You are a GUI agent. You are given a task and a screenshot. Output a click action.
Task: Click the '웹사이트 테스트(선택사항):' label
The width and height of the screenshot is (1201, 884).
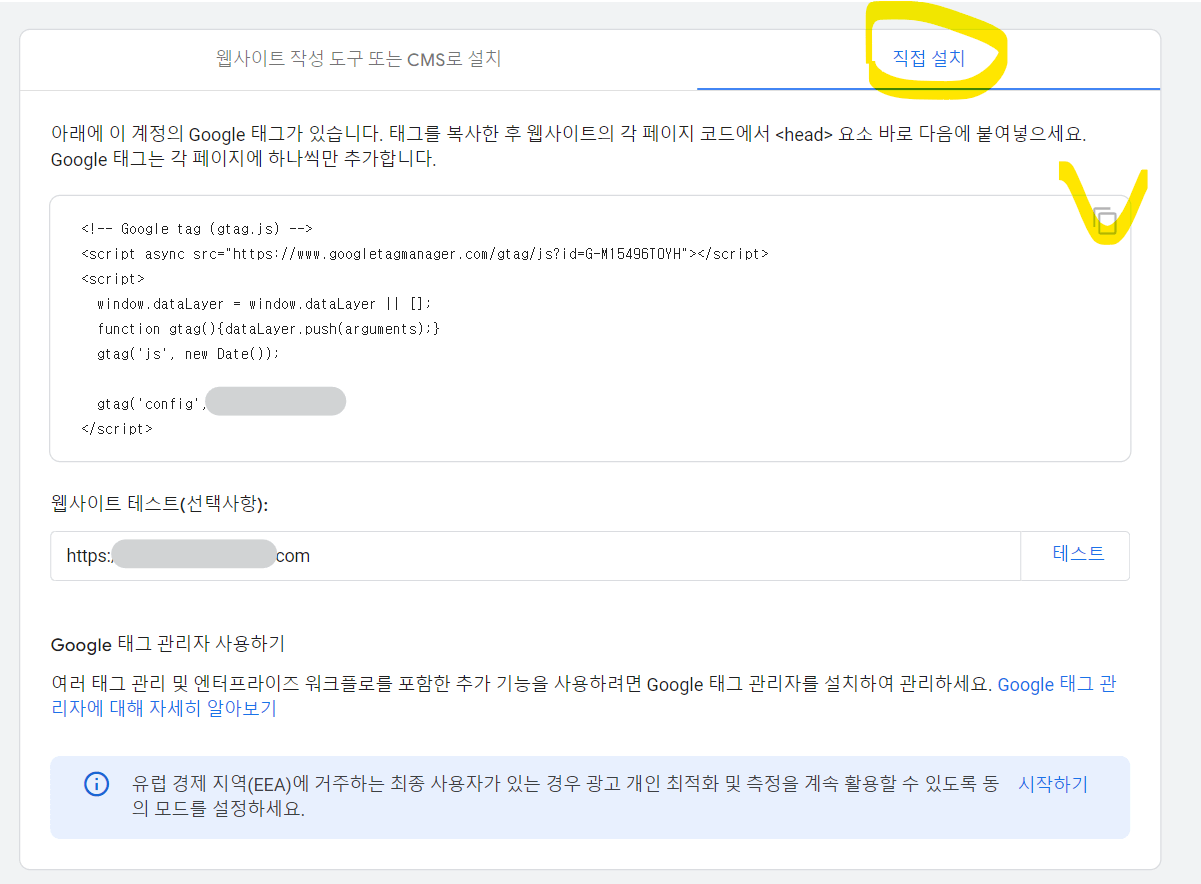click(159, 505)
